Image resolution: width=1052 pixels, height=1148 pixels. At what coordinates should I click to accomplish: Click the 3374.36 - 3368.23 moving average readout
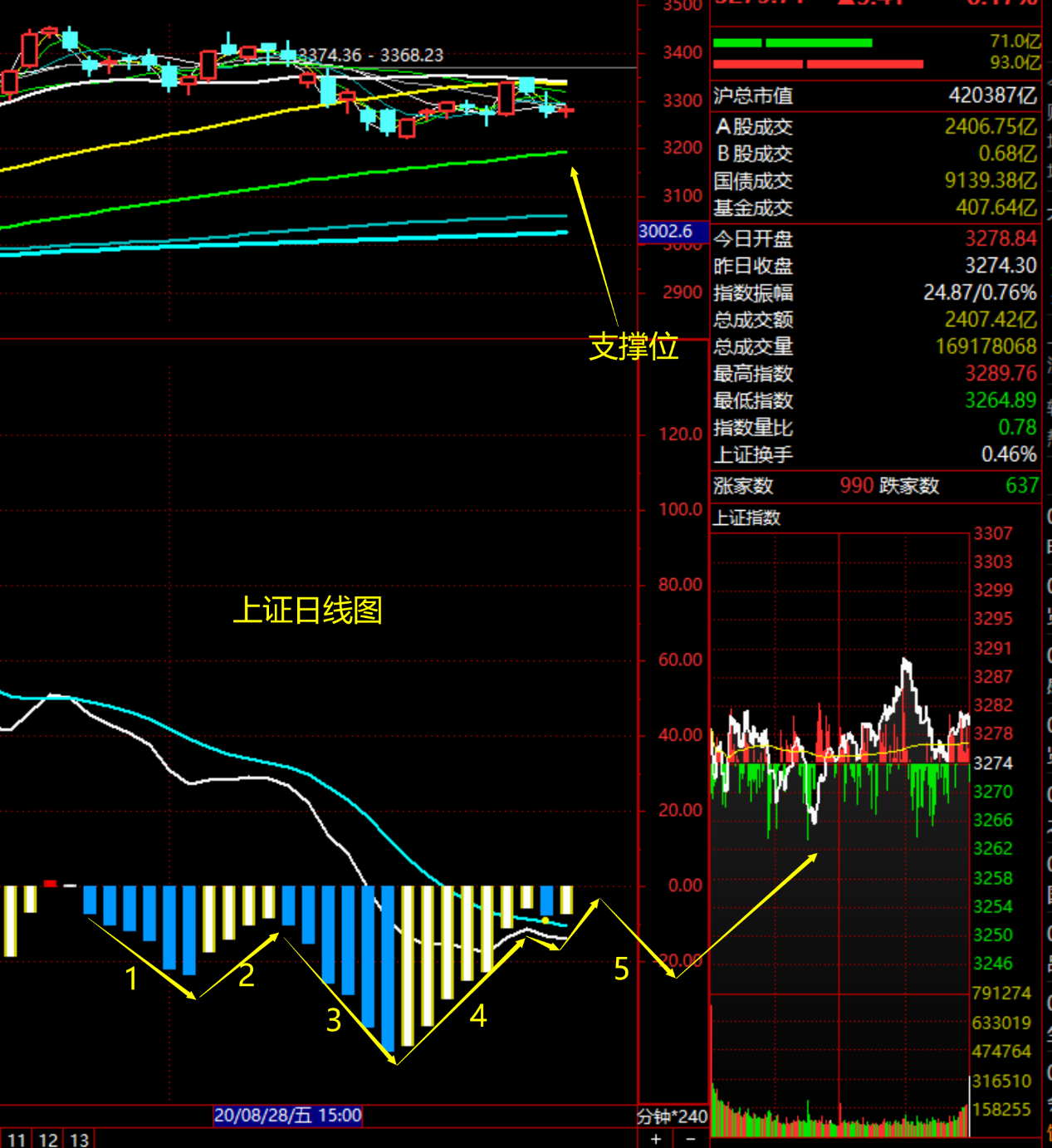coord(370,55)
